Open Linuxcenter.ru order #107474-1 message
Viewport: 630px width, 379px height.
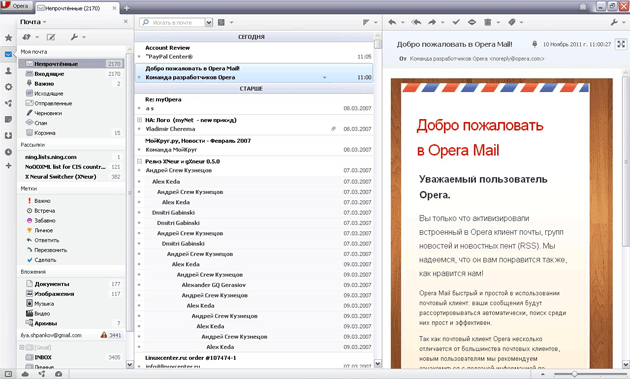pyautogui.click(x=254, y=361)
